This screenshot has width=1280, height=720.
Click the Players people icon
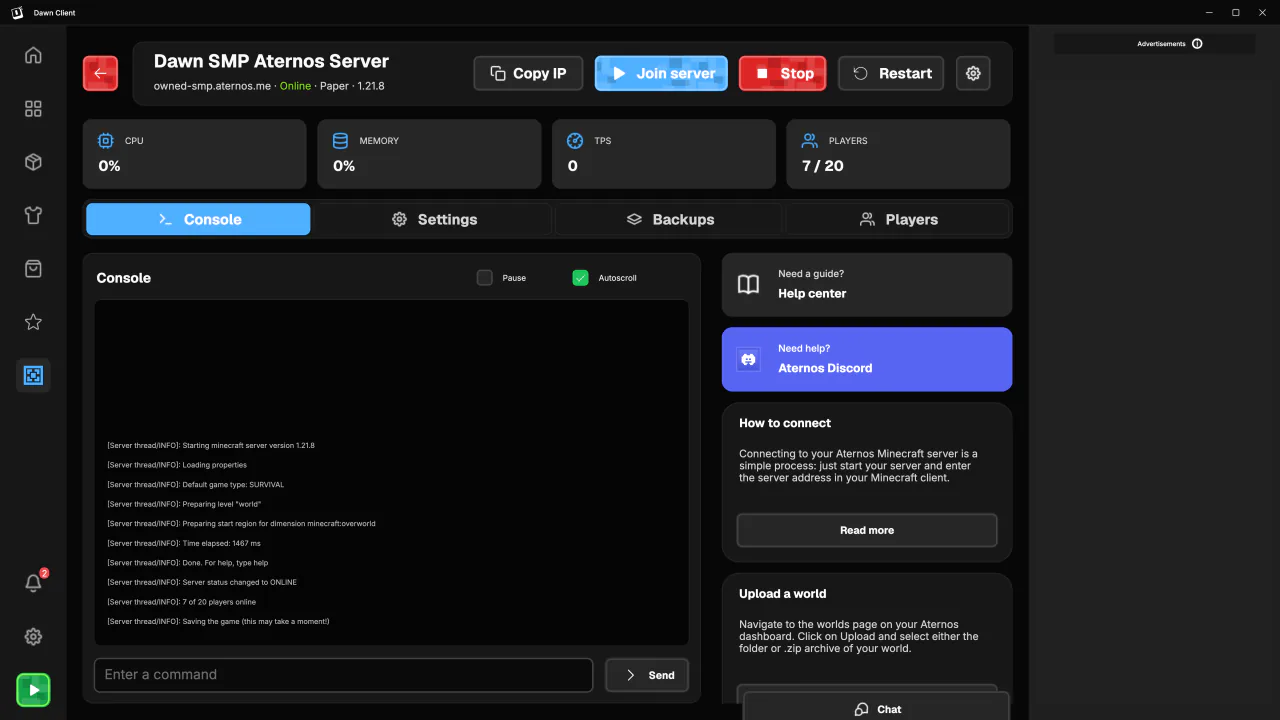[x=810, y=141]
